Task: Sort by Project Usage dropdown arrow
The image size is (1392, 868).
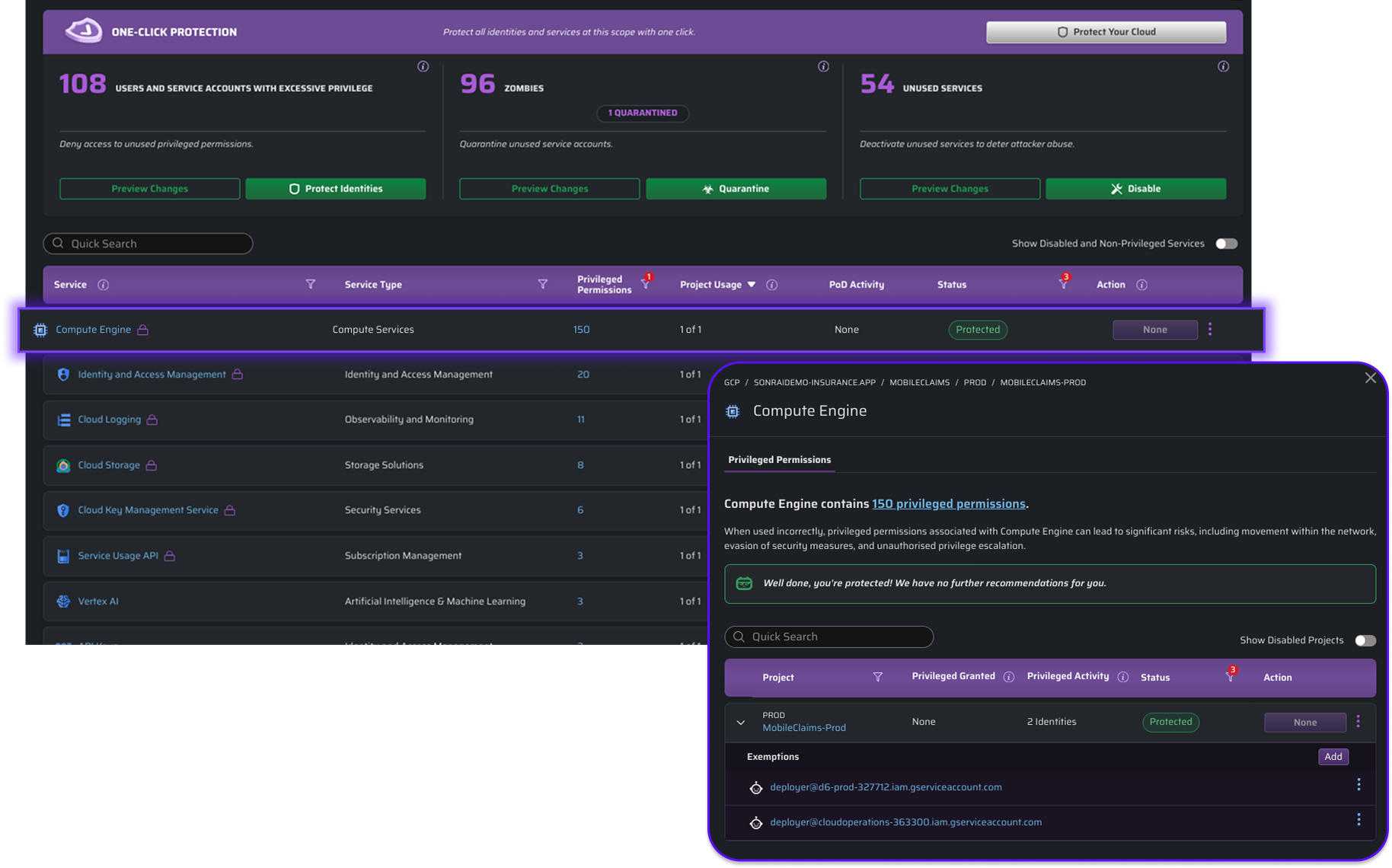Action: click(752, 285)
